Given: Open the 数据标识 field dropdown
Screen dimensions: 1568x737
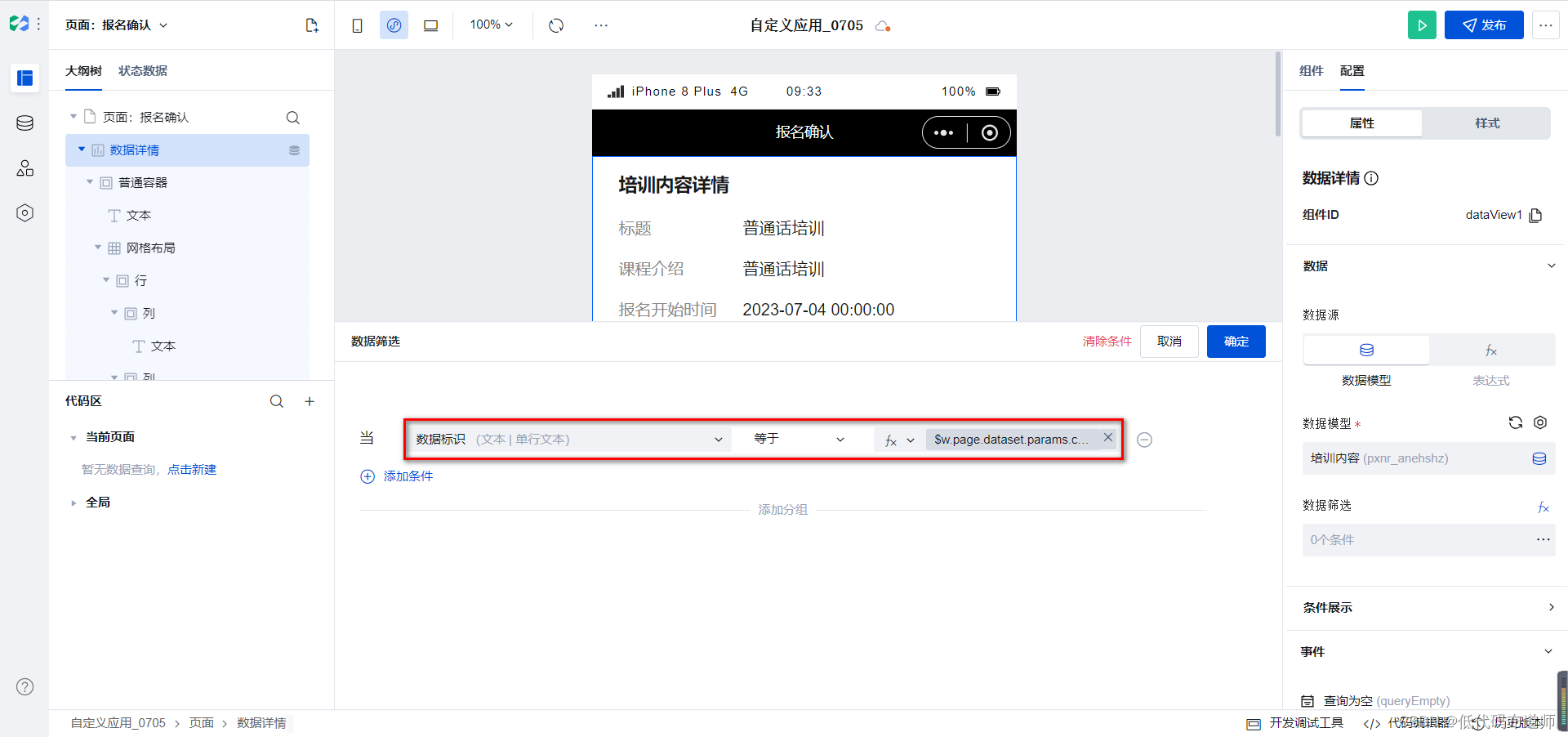Looking at the screenshot, I should click(x=569, y=439).
